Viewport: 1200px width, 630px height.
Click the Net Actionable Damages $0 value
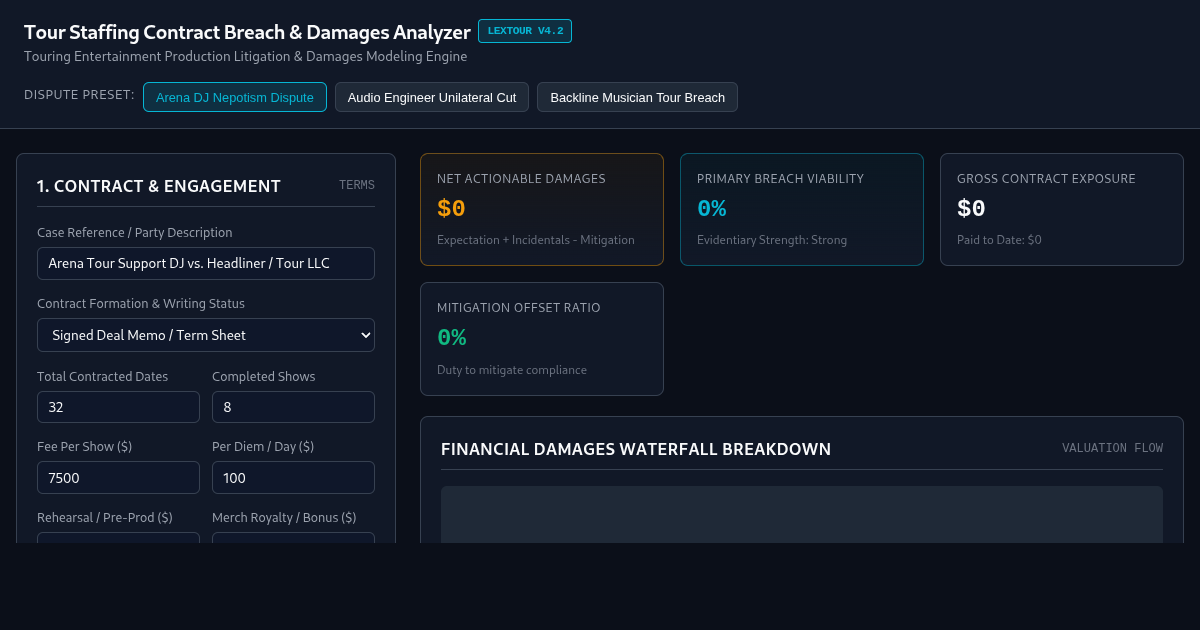451,209
